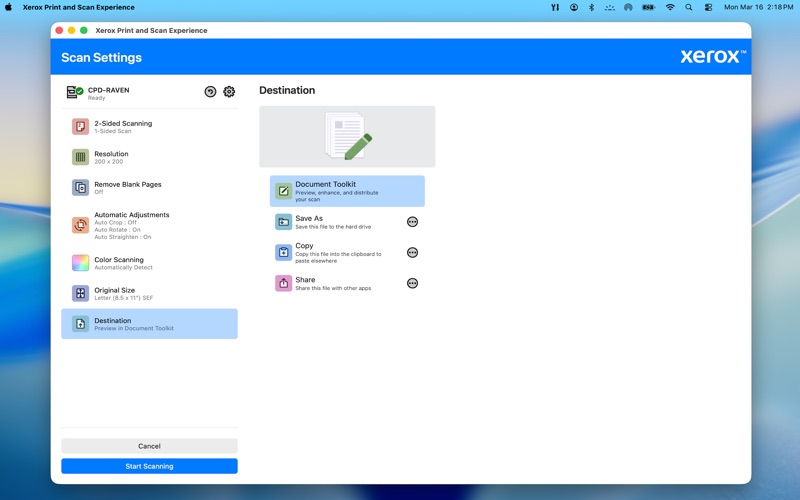The width and height of the screenshot is (800, 500).
Task: Open the printer settings gear icon
Action: 229,91
